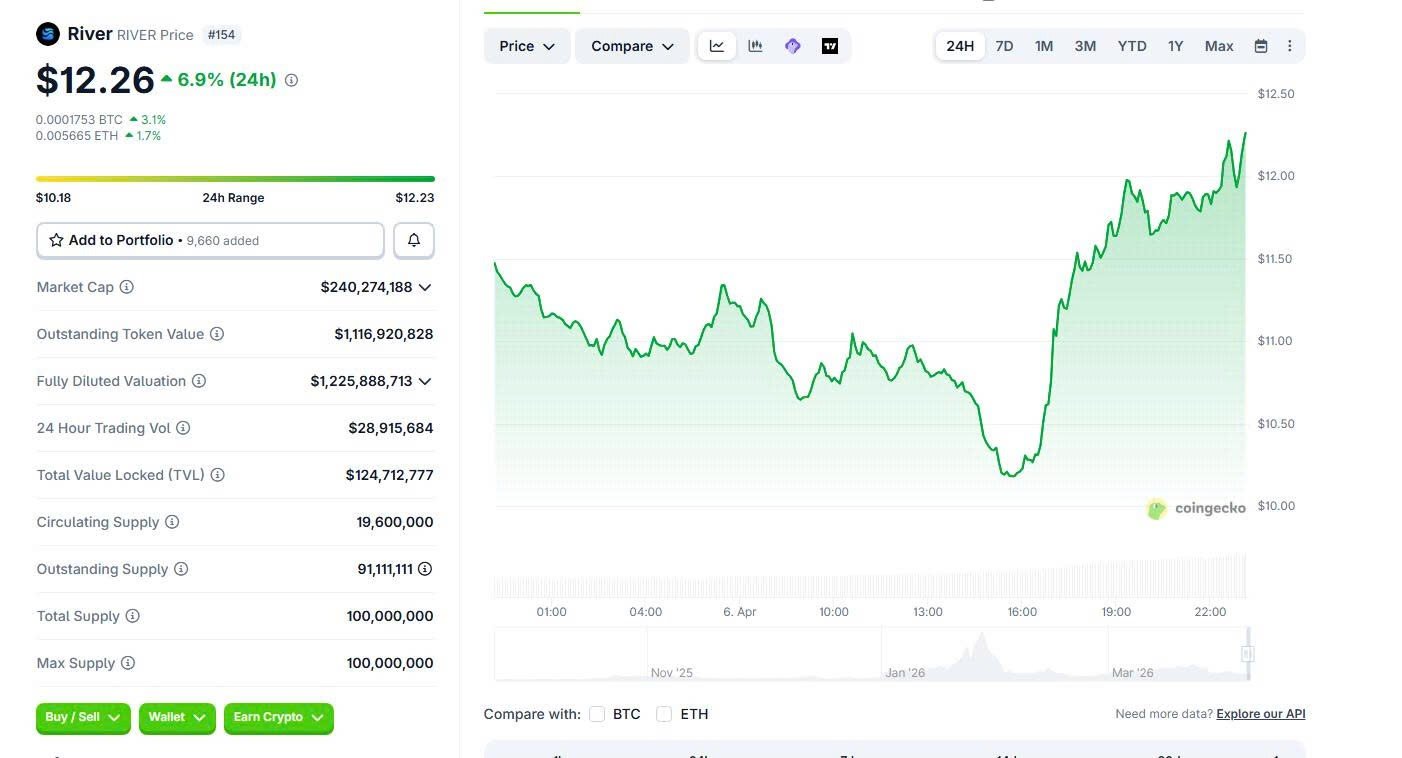Enable the ETH compare checkbox

coord(664,714)
